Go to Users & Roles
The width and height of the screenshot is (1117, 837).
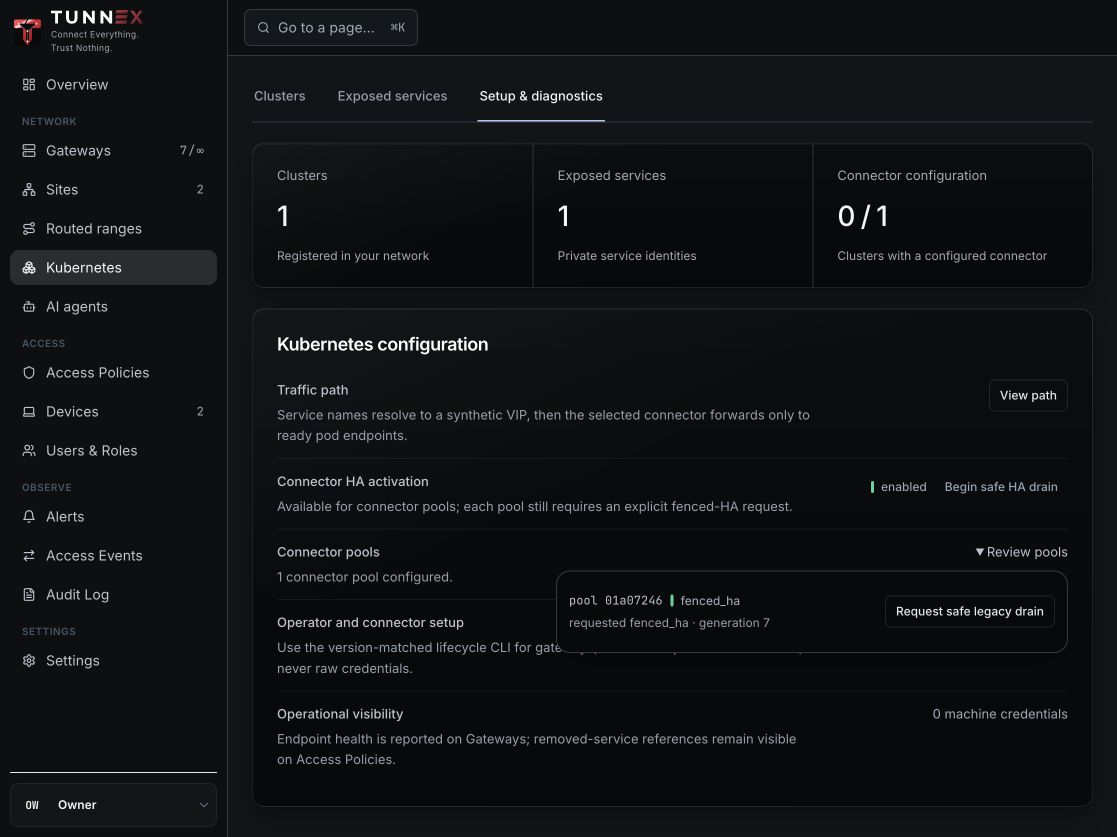coord(113,451)
